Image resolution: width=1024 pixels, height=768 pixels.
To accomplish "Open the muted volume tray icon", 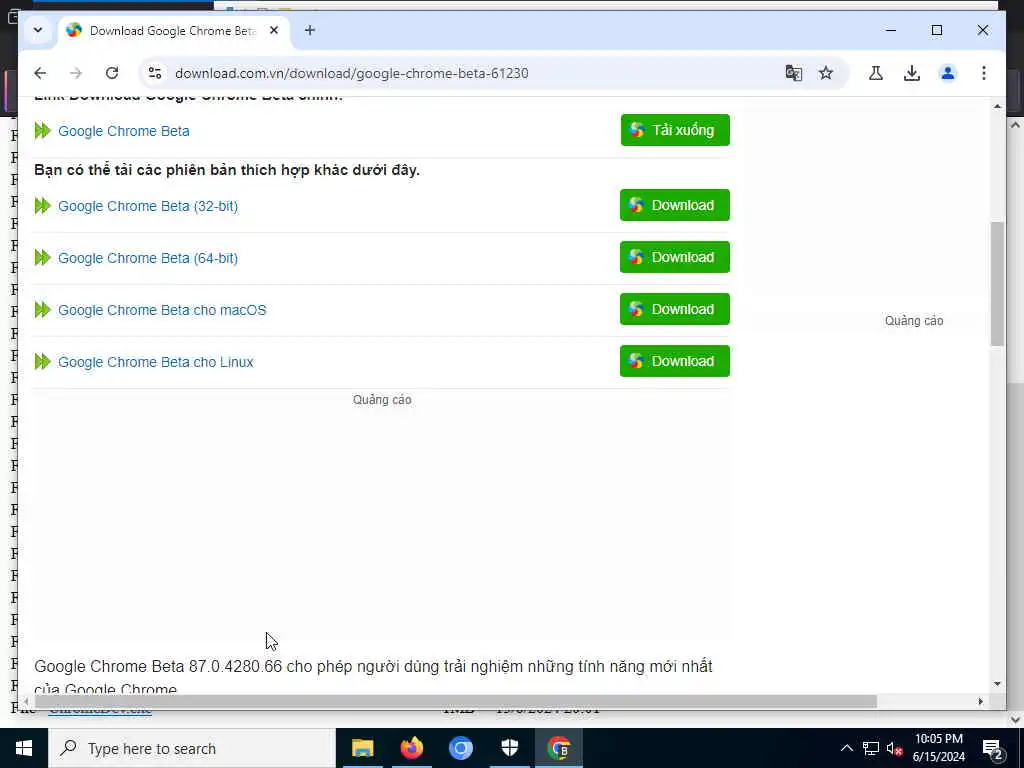I will (895, 748).
